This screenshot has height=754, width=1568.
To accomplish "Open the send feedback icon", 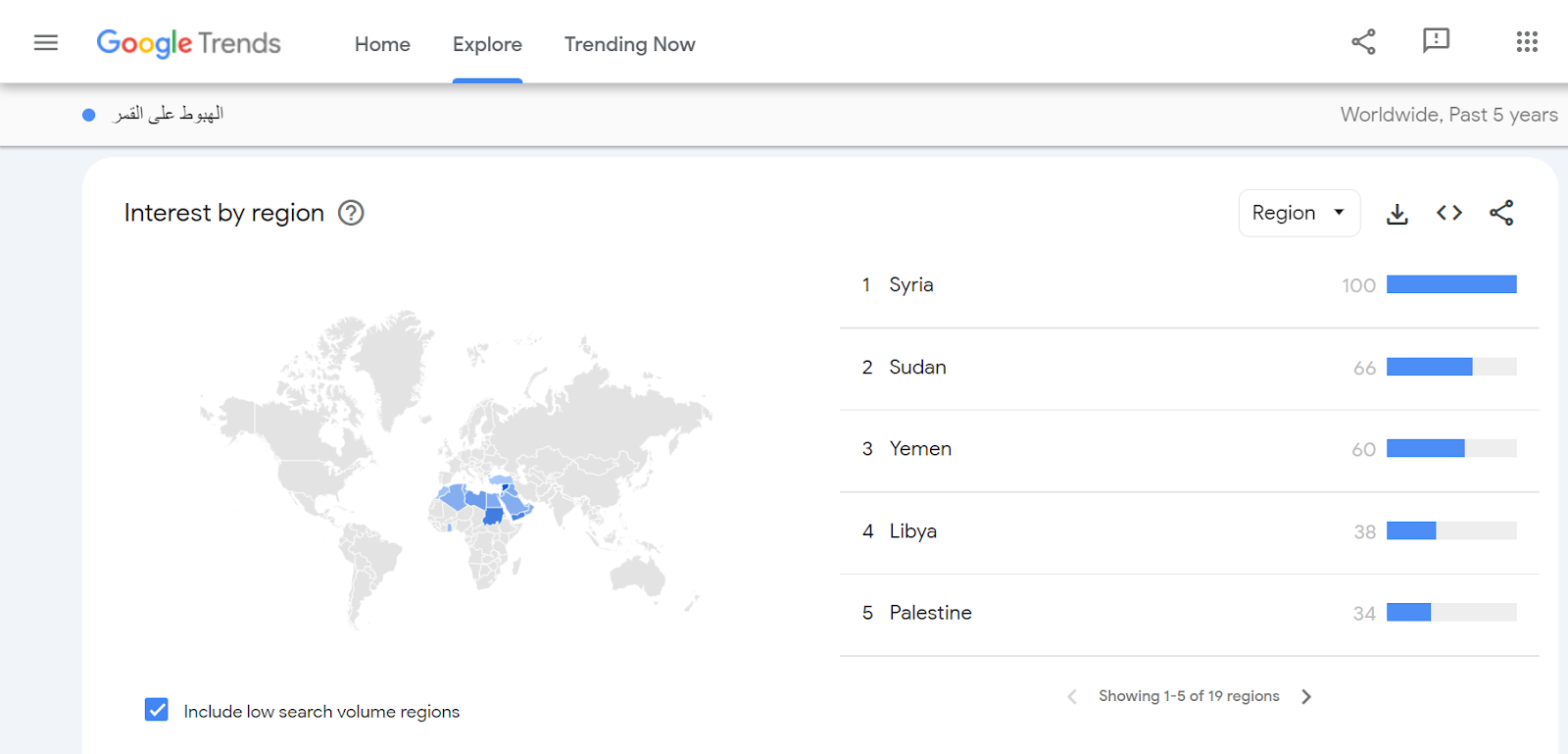I will 1436,41.
